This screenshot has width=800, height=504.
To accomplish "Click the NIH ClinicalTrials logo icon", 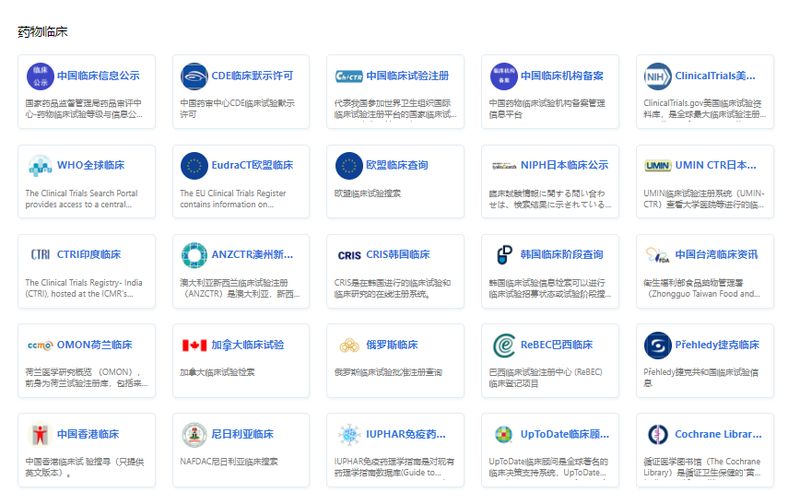I will [x=658, y=76].
